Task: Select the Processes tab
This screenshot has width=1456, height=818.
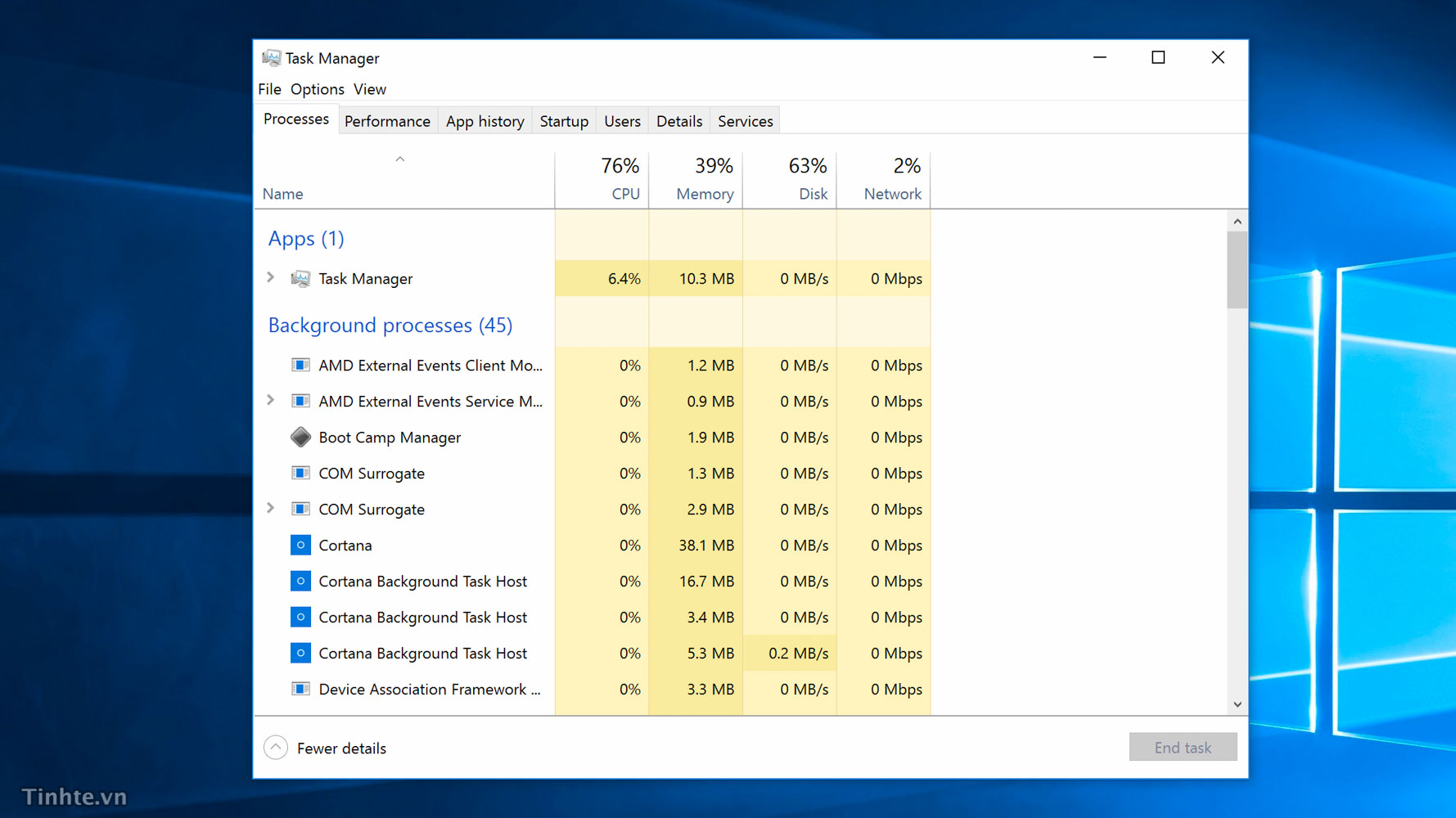Action: click(296, 119)
